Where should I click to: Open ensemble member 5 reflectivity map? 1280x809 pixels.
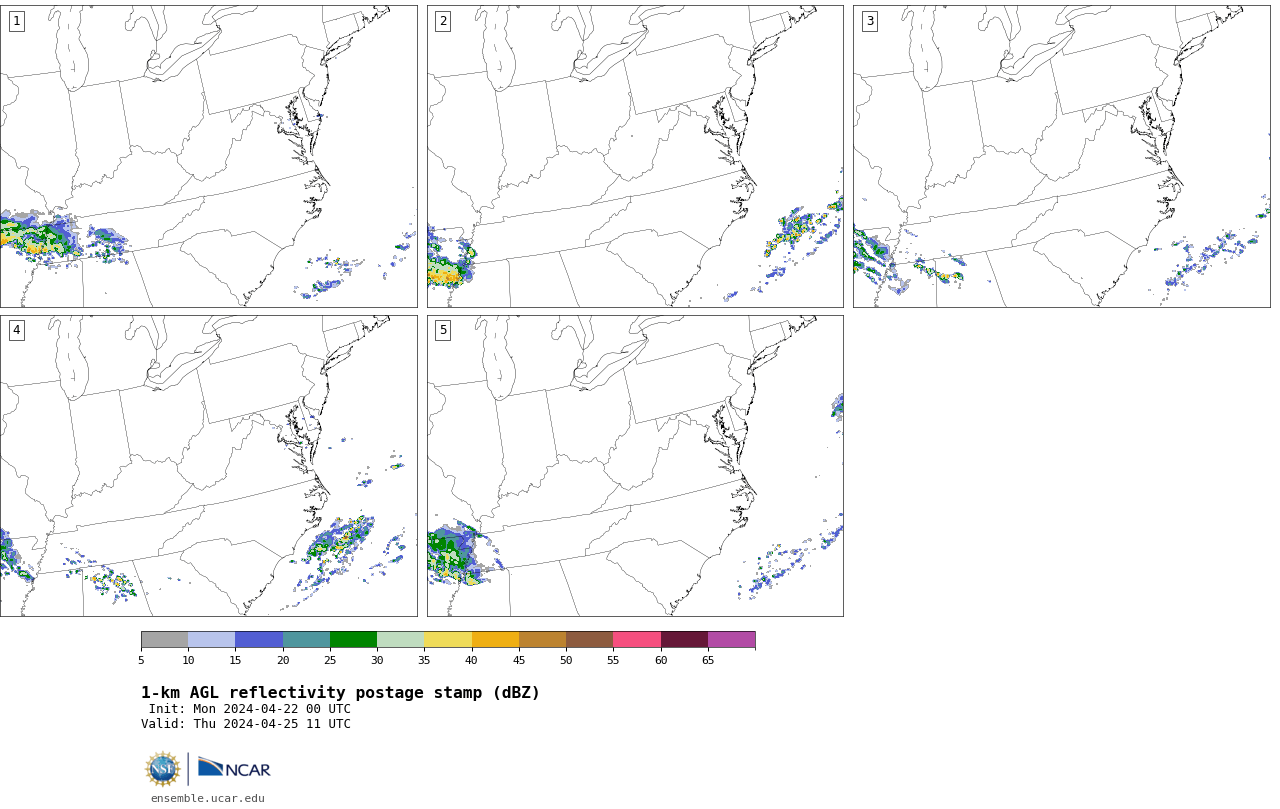click(635, 466)
